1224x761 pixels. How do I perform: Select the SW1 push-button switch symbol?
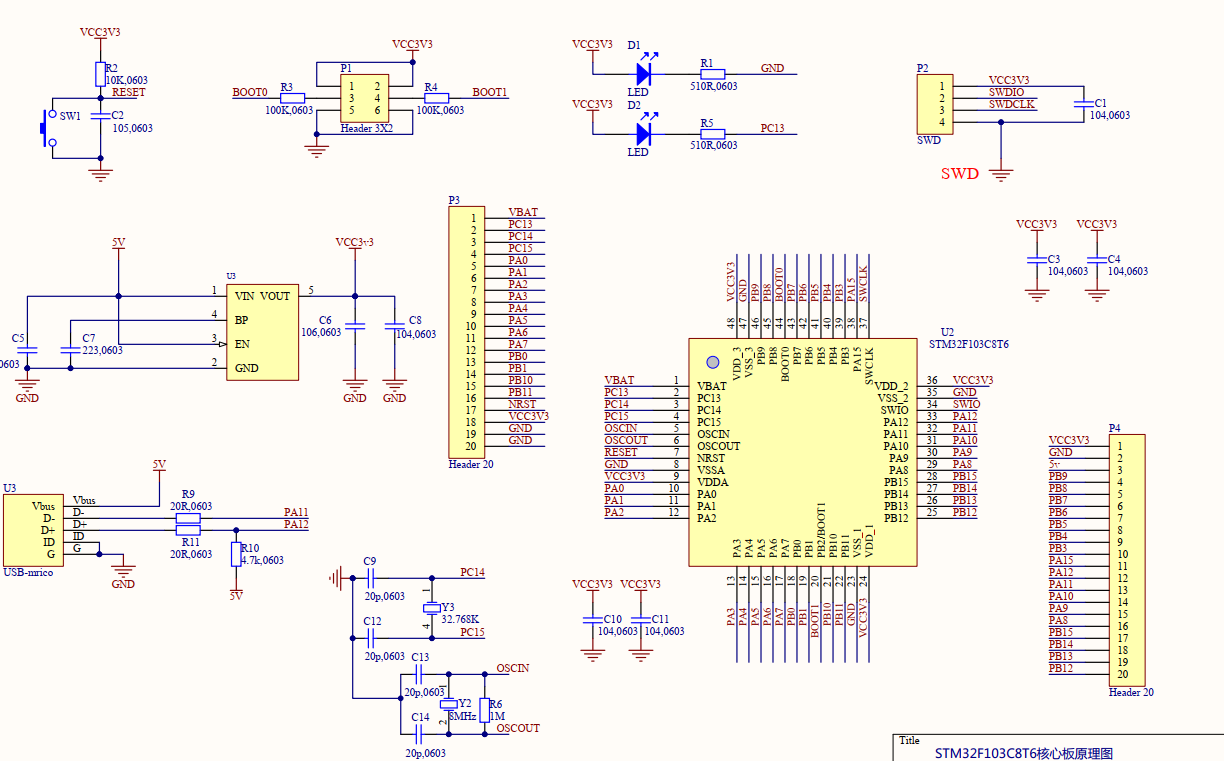tap(47, 128)
